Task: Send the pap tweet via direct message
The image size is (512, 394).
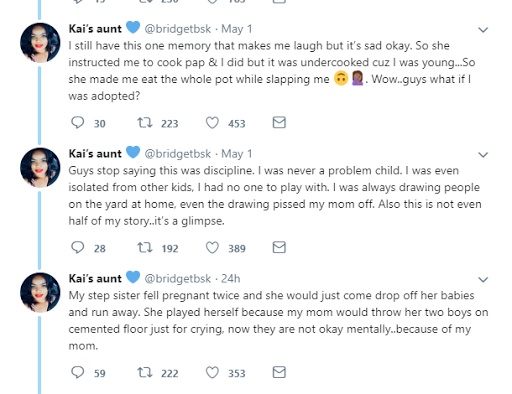Action: [x=279, y=123]
